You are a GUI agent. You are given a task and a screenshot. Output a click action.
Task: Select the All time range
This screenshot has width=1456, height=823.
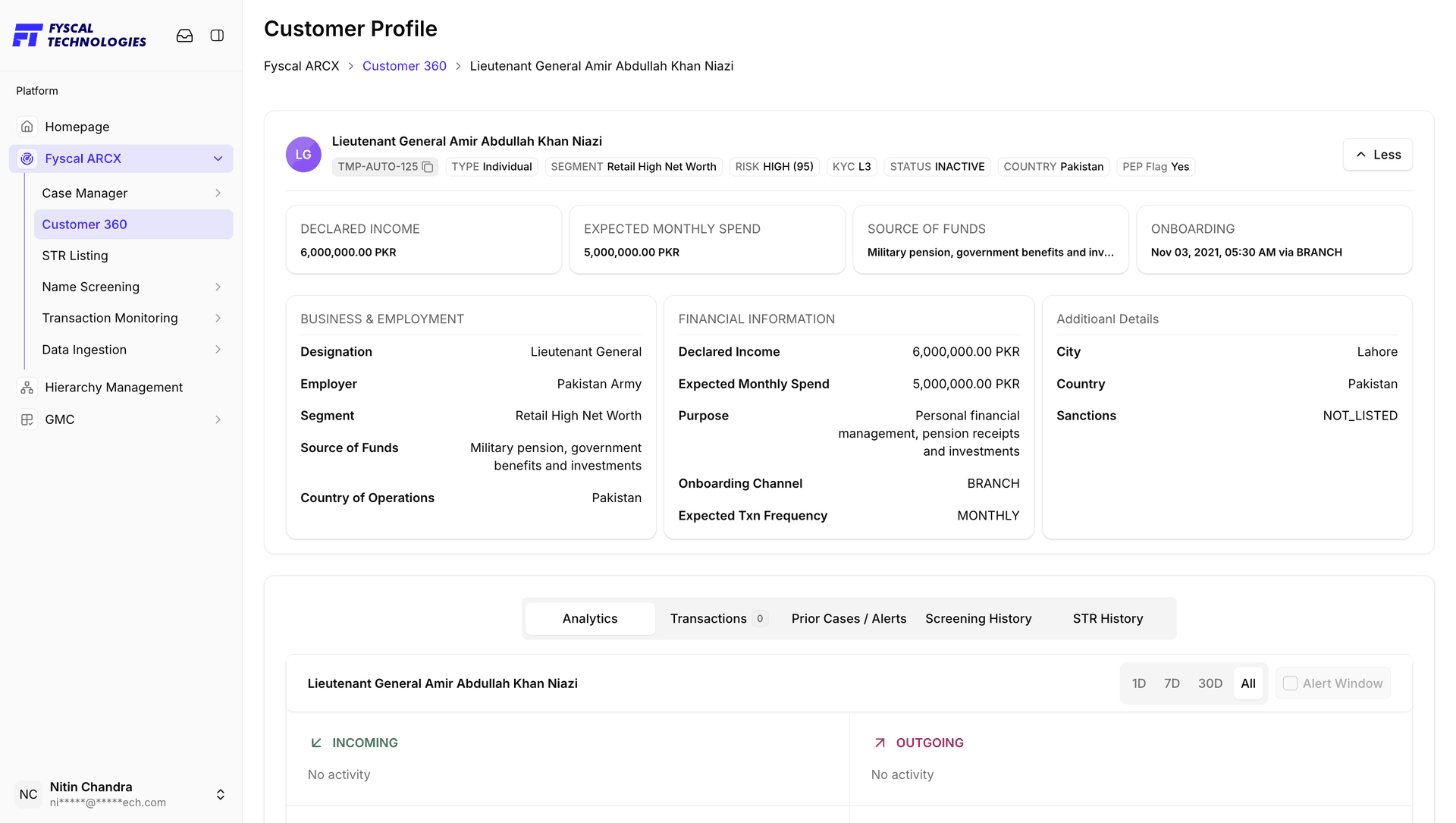coord(1248,683)
